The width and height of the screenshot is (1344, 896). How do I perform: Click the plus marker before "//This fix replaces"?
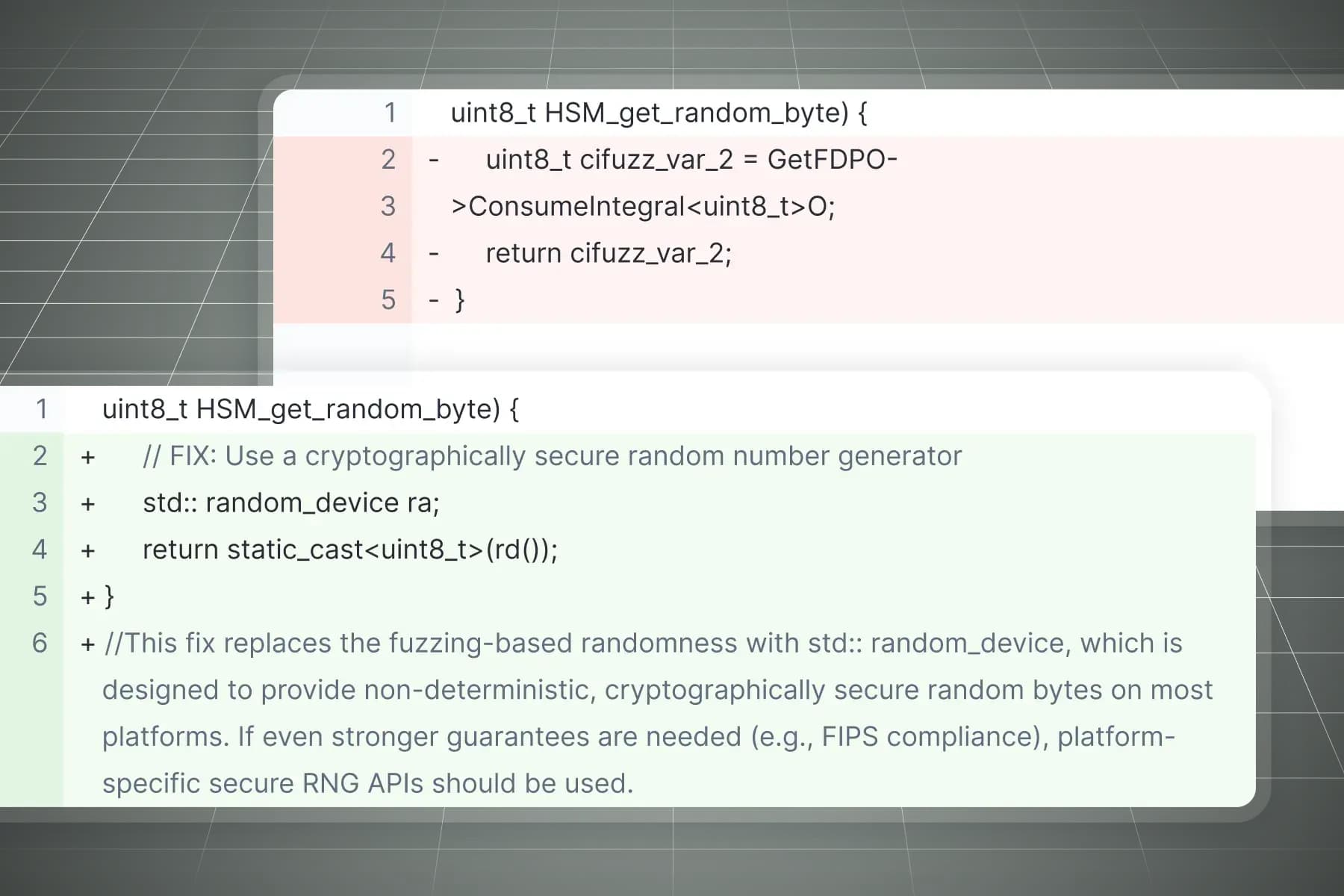coord(88,644)
